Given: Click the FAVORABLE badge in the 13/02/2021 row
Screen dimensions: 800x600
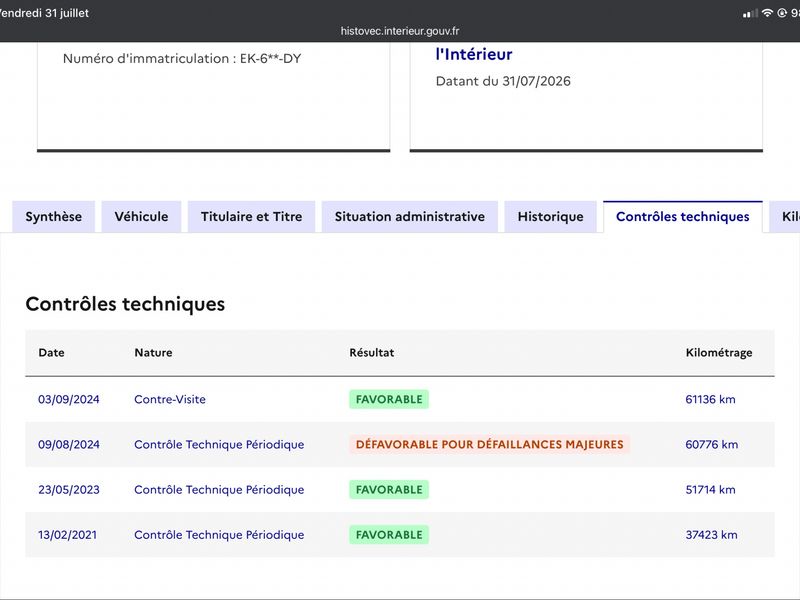Looking at the screenshot, I should click(389, 535).
